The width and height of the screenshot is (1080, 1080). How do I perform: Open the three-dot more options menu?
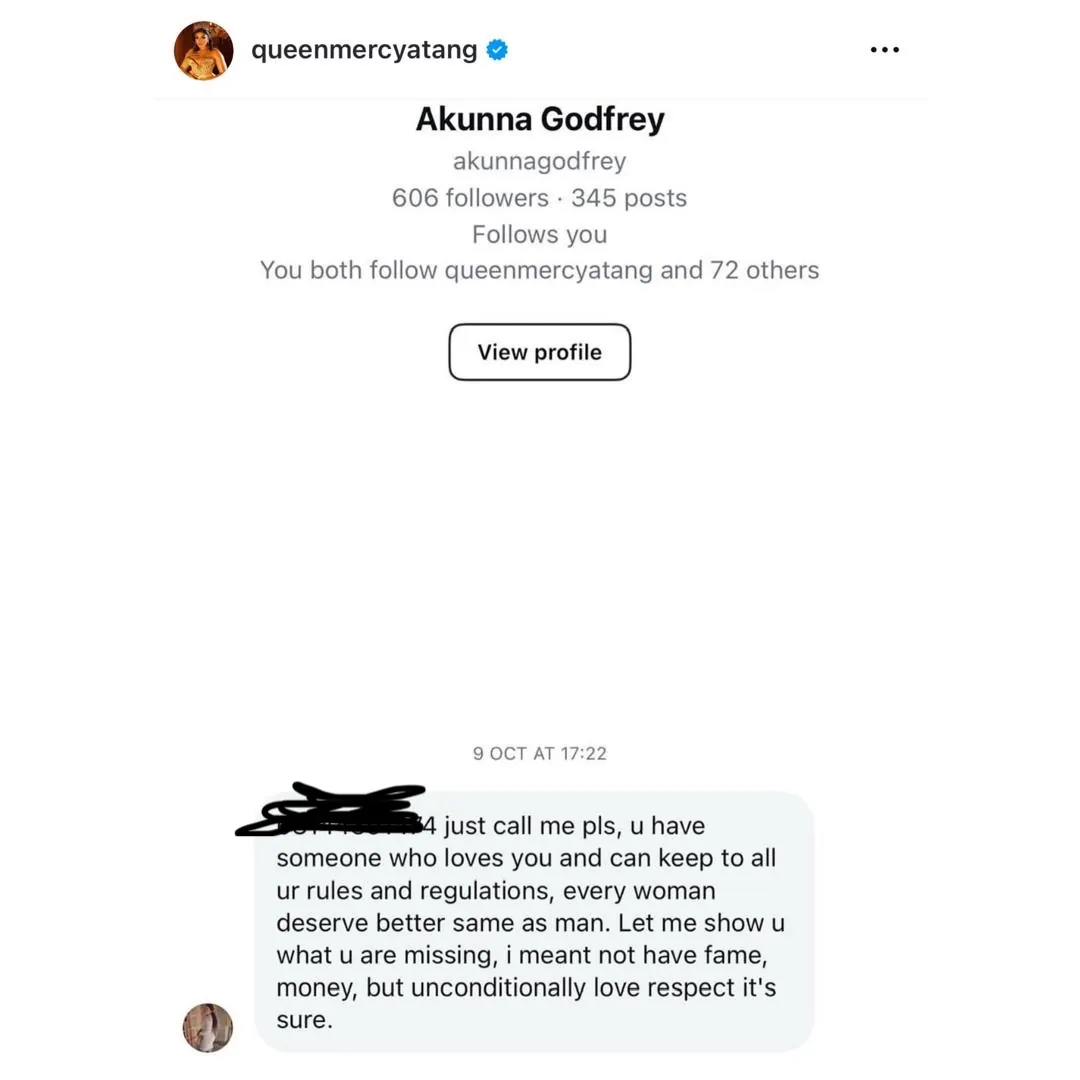[884, 50]
